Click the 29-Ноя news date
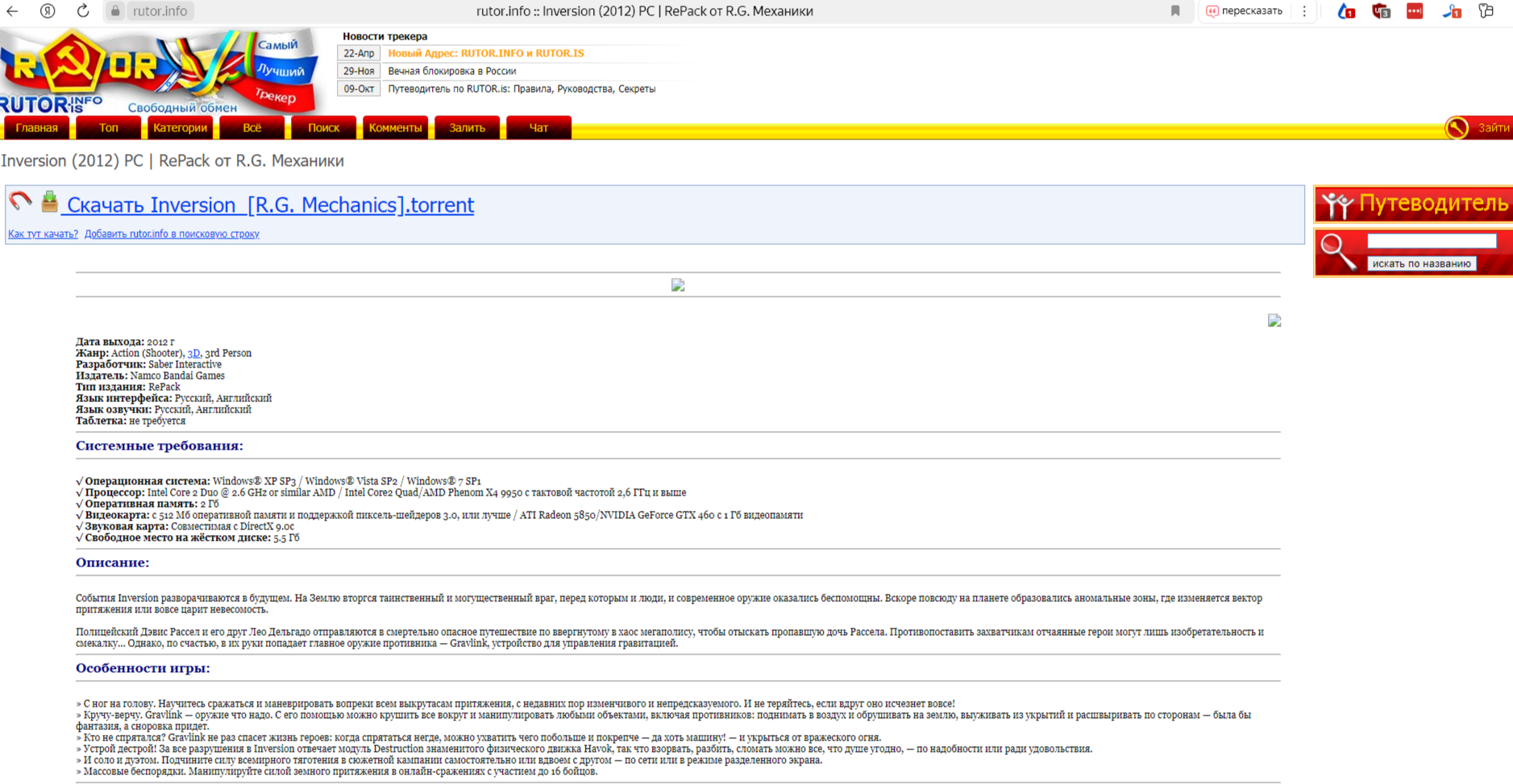The width and height of the screenshot is (1513, 784). click(359, 71)
